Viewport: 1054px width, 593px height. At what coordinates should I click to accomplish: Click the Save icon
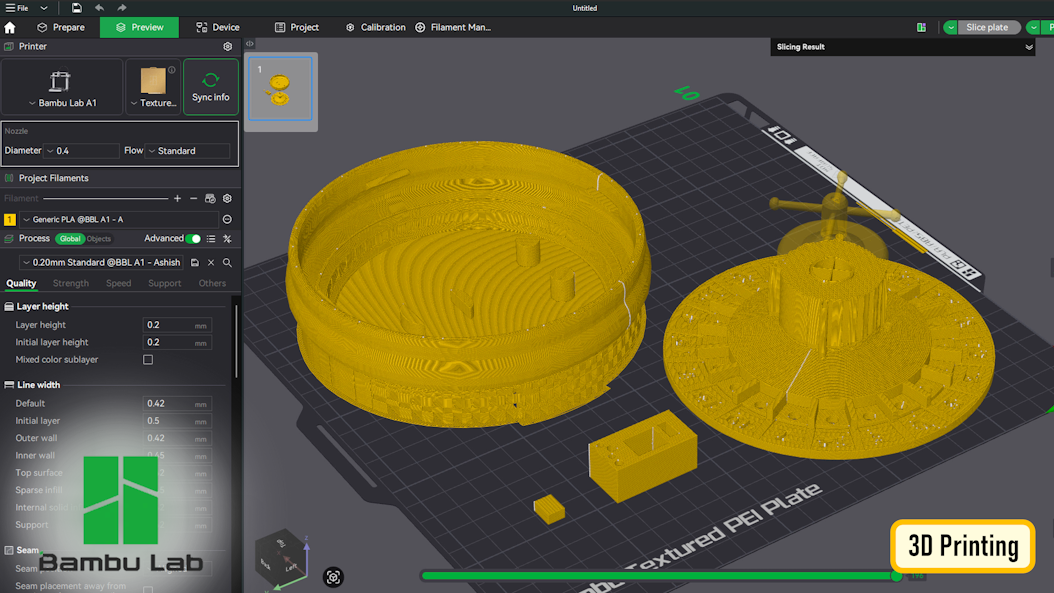[77, 8]
